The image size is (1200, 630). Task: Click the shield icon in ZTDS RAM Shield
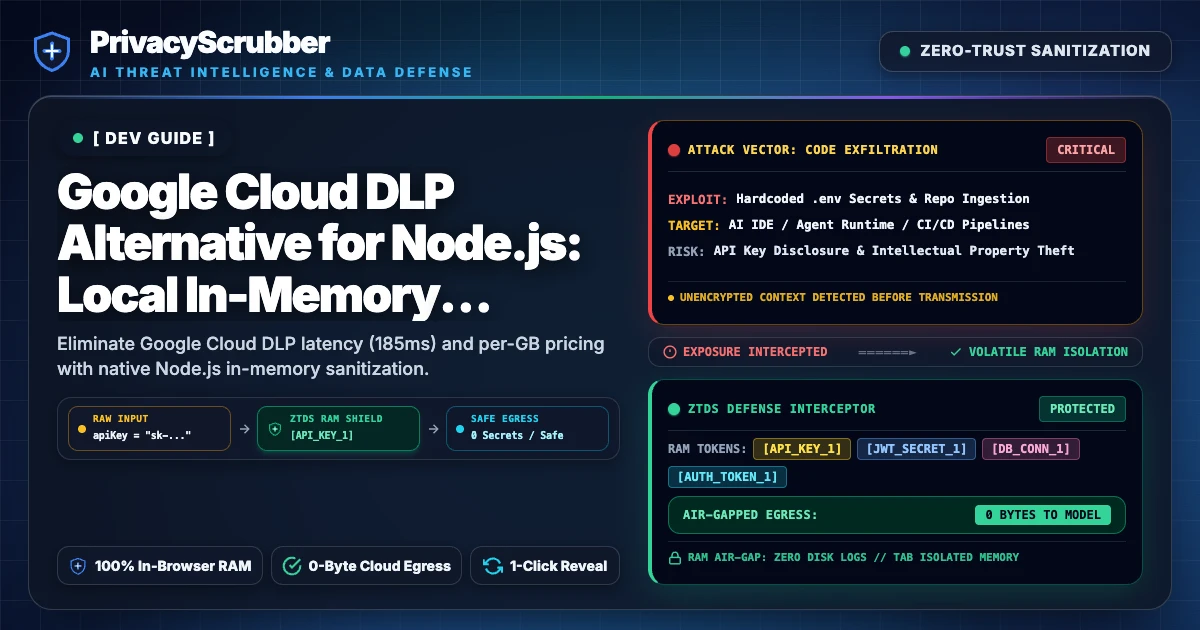click(275, 428)
